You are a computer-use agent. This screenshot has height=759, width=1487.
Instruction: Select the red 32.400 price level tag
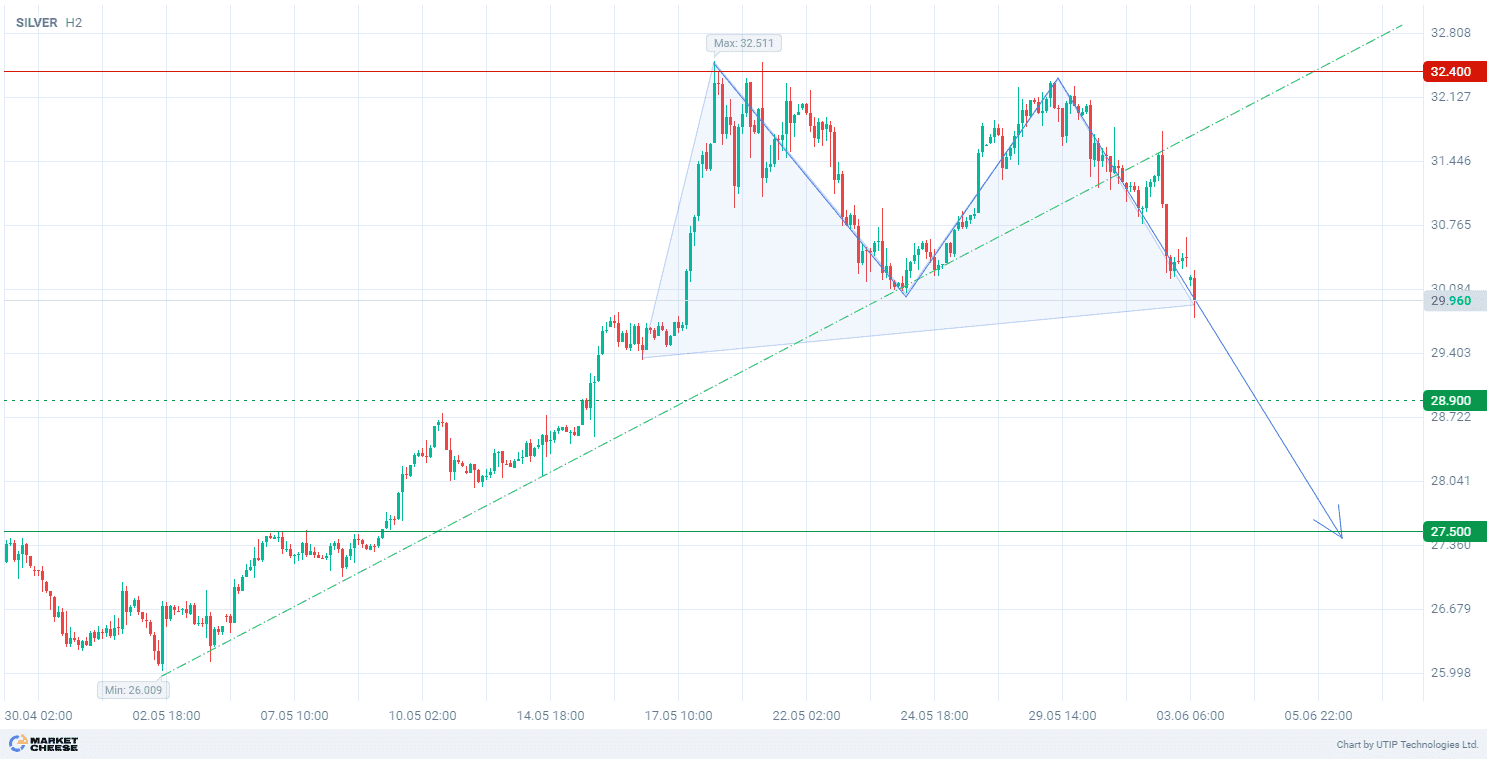click(1454, 71)
